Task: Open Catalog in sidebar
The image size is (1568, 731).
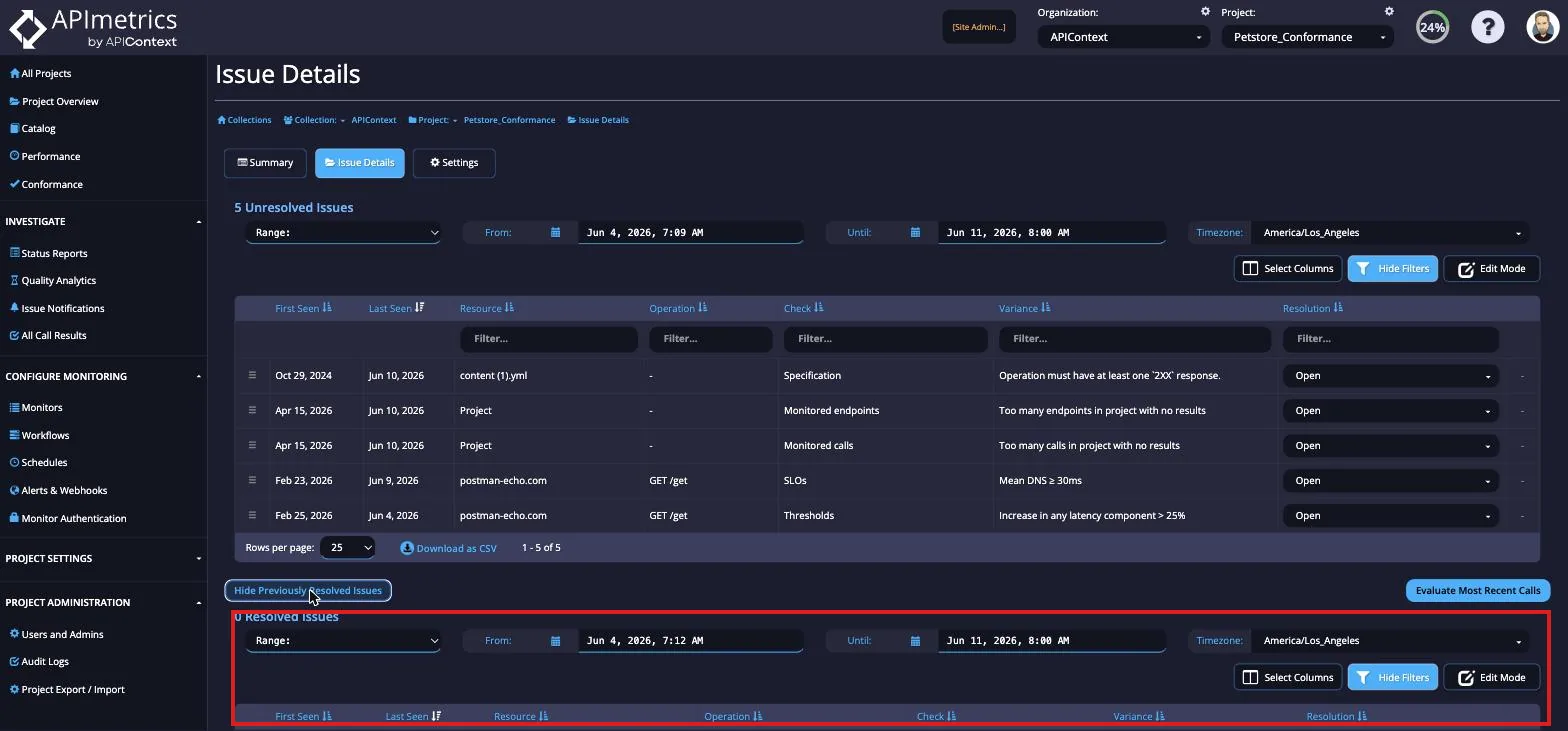Action: (x=32, y=128)
